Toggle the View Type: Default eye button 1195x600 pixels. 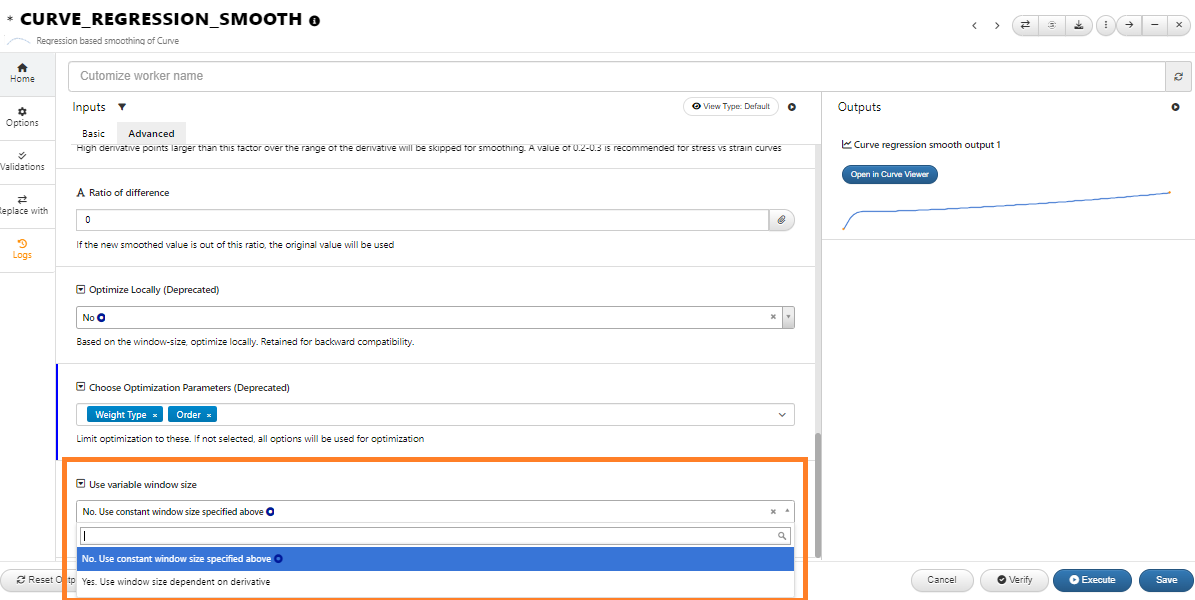click(730, 106)
